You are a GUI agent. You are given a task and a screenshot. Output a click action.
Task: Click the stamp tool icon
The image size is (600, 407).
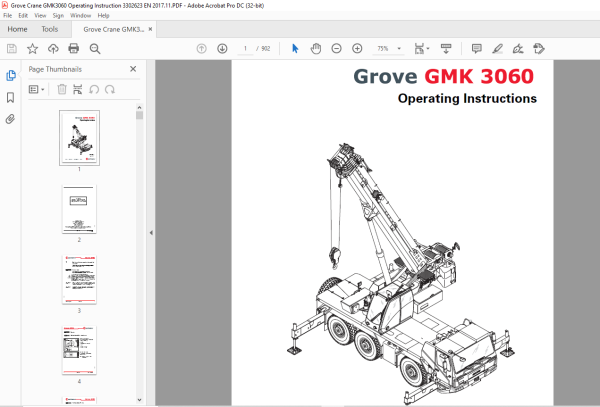(539, 49)
